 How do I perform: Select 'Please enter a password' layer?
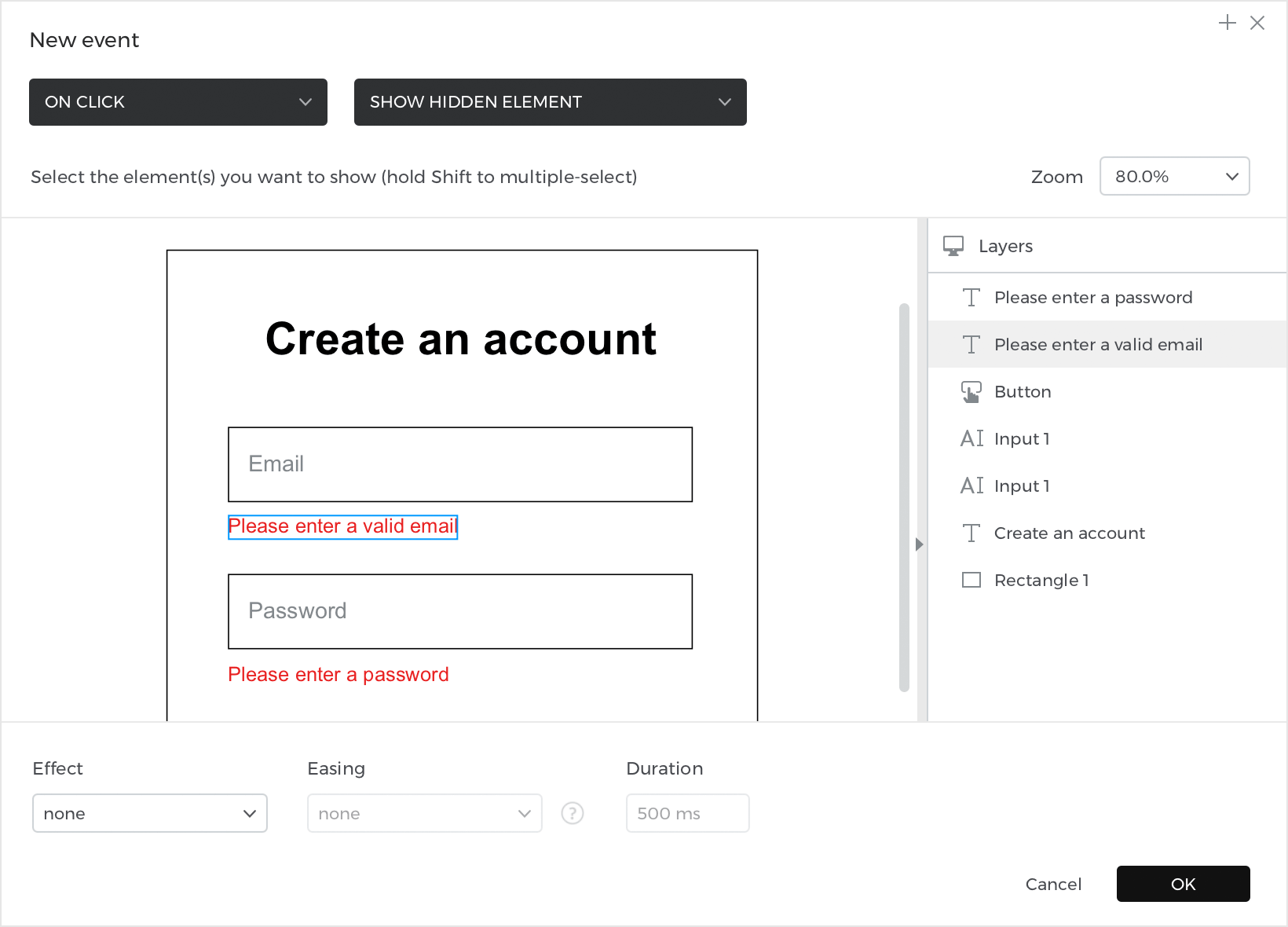point(1107,297)
